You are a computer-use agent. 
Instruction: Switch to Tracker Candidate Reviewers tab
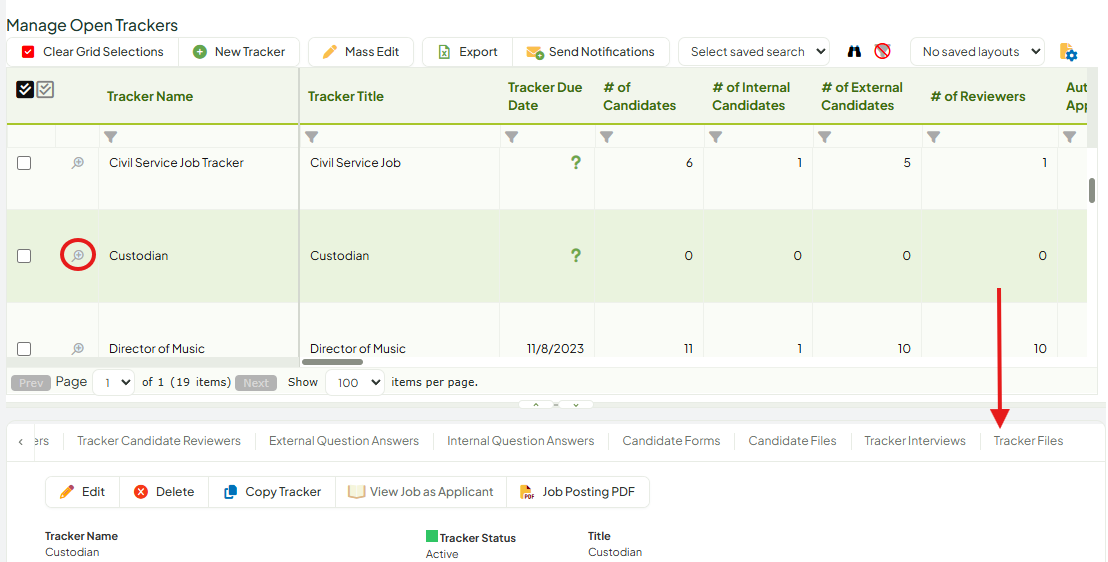click(x=159, y=441)
